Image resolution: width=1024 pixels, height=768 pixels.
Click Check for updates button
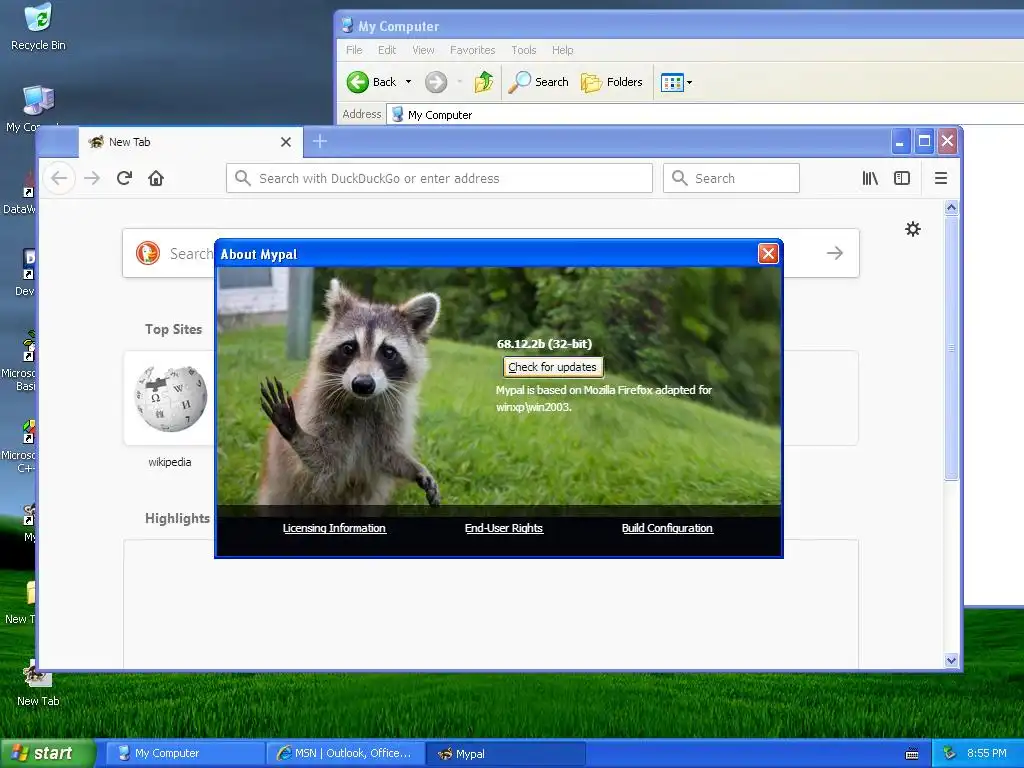pyautogui.click(x=552, y=367)
